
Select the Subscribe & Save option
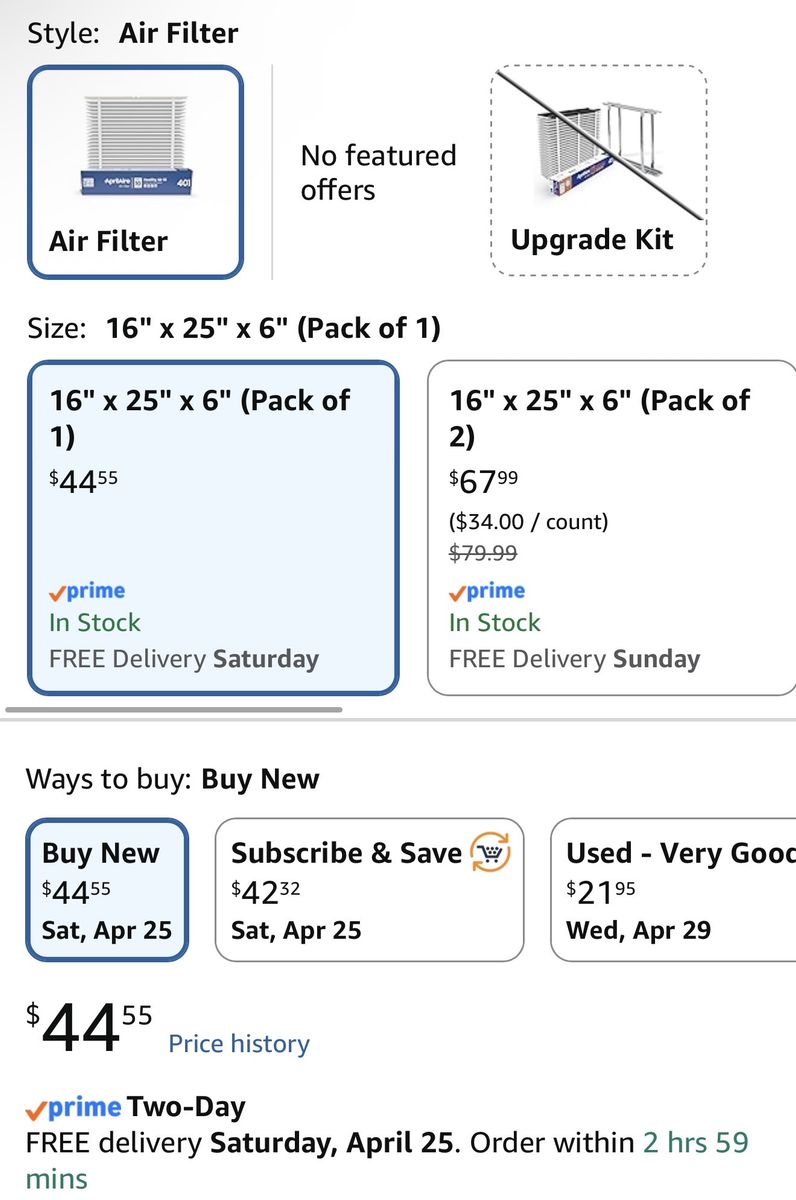(x=369, y=890)
